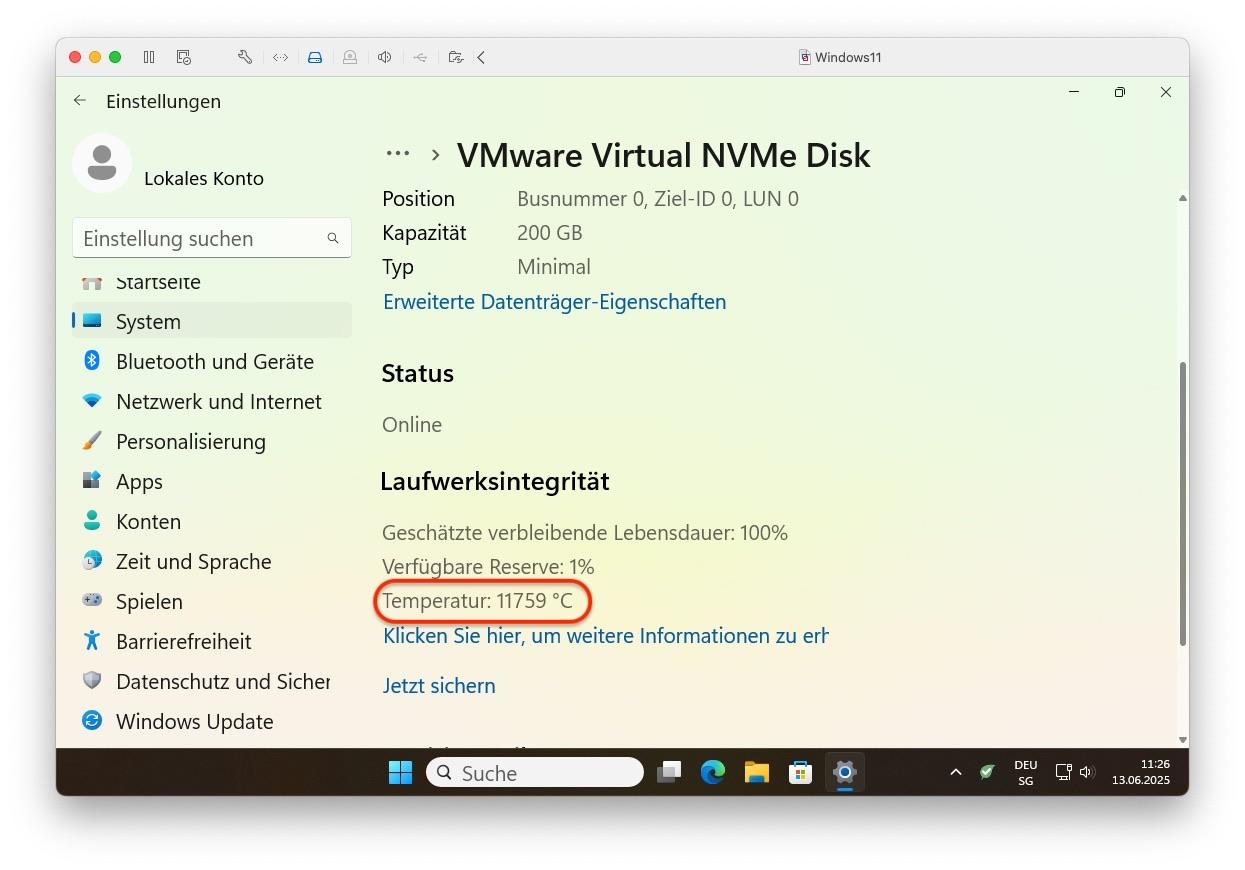The height and width of the screenshot is (870, 1245).
Task: Open Spielen settings
Action: pos(212,601)
